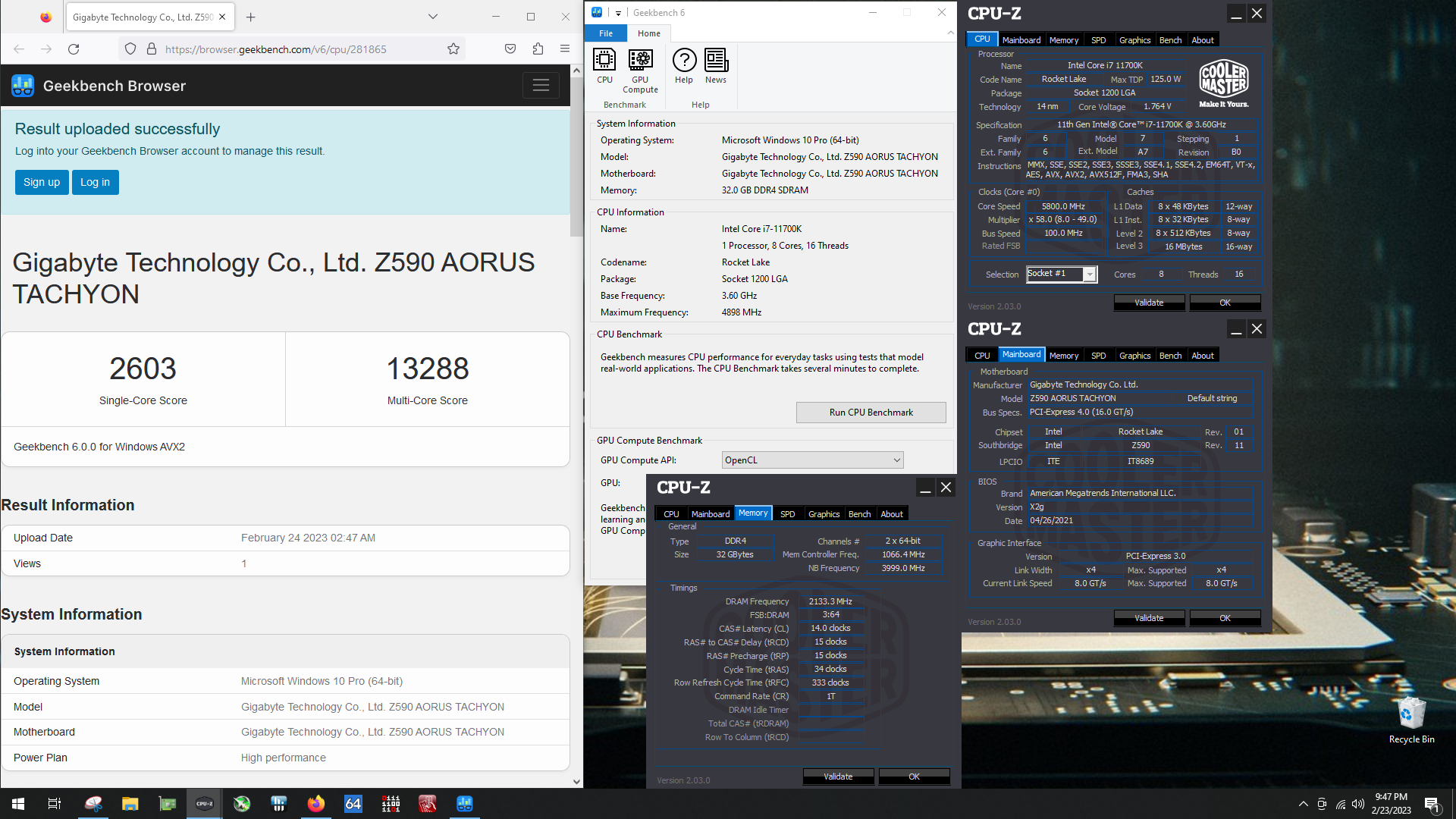Reload the Geekbench Browser page
Viewport: 1456px width, 819px height.
(74, 49)
